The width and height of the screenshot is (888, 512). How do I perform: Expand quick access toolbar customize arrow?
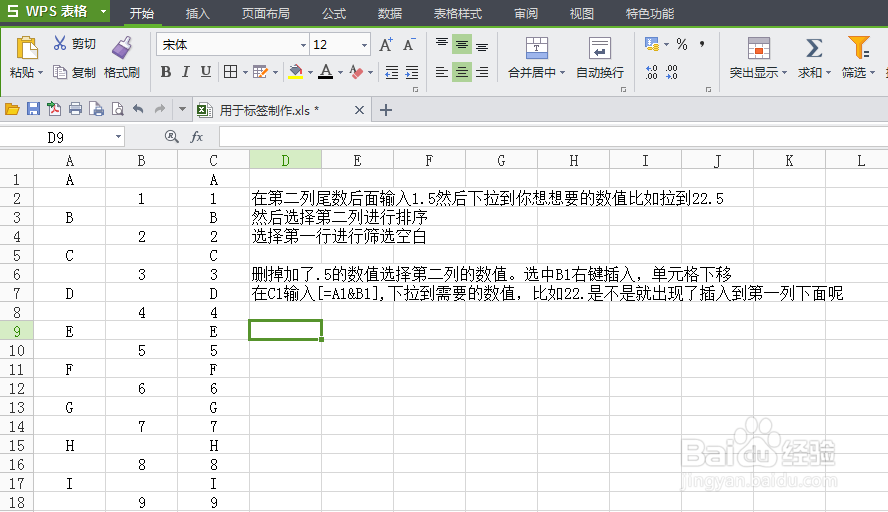(x=182, y=109)
